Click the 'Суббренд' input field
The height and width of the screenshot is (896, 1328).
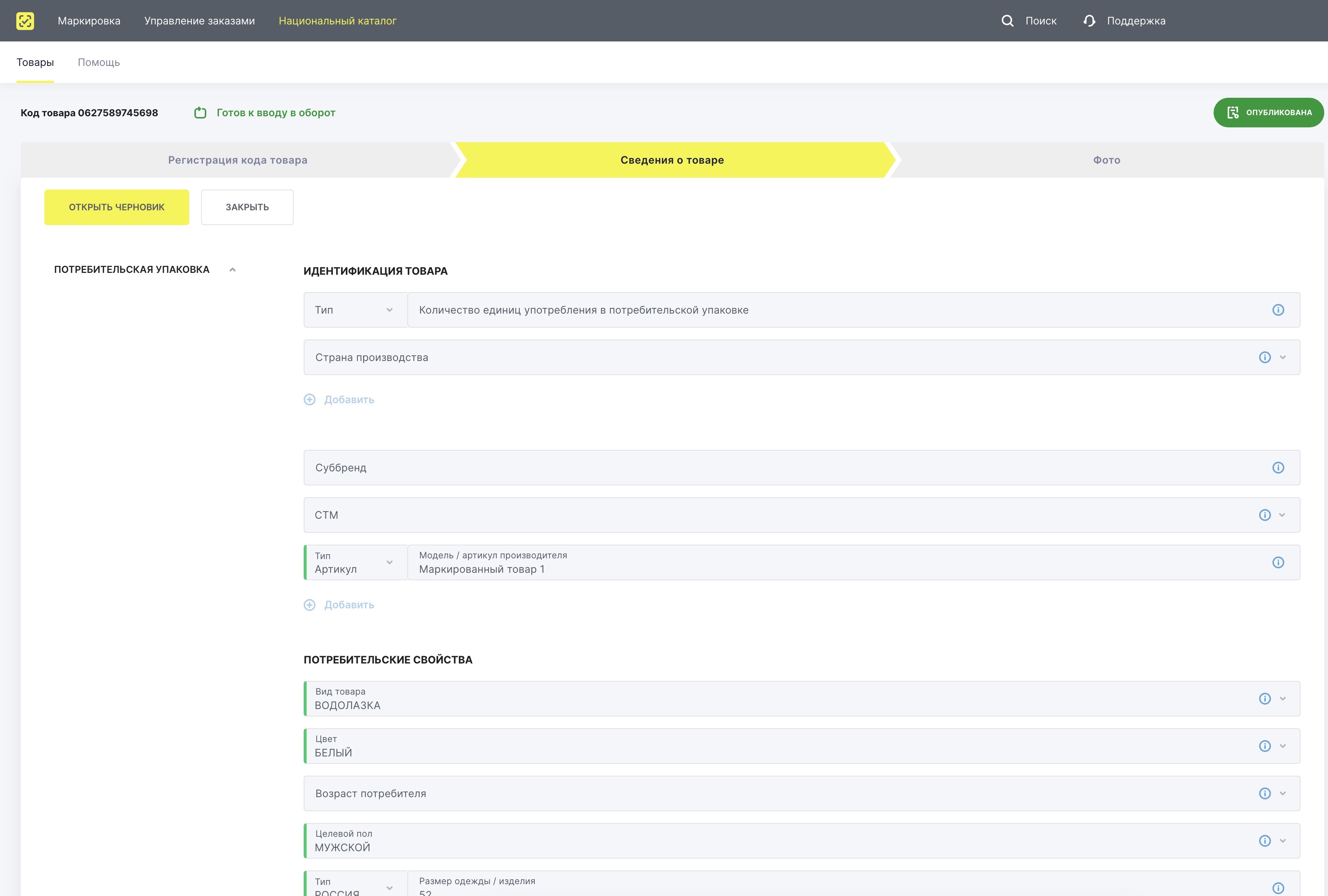[x=802, y=467]
